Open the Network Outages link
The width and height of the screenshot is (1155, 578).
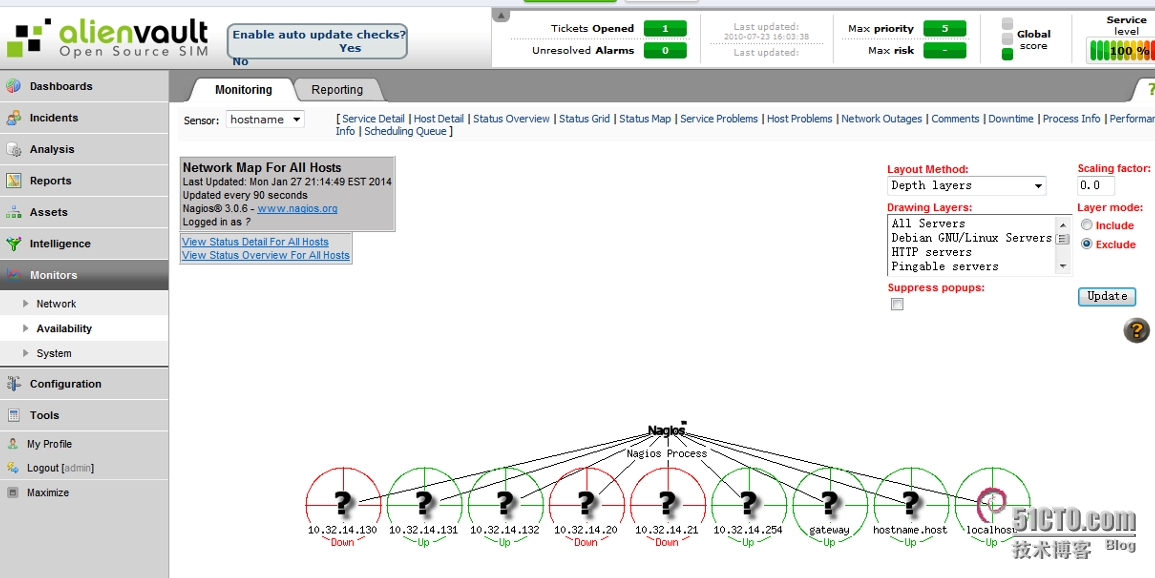(x=881, y=119)
